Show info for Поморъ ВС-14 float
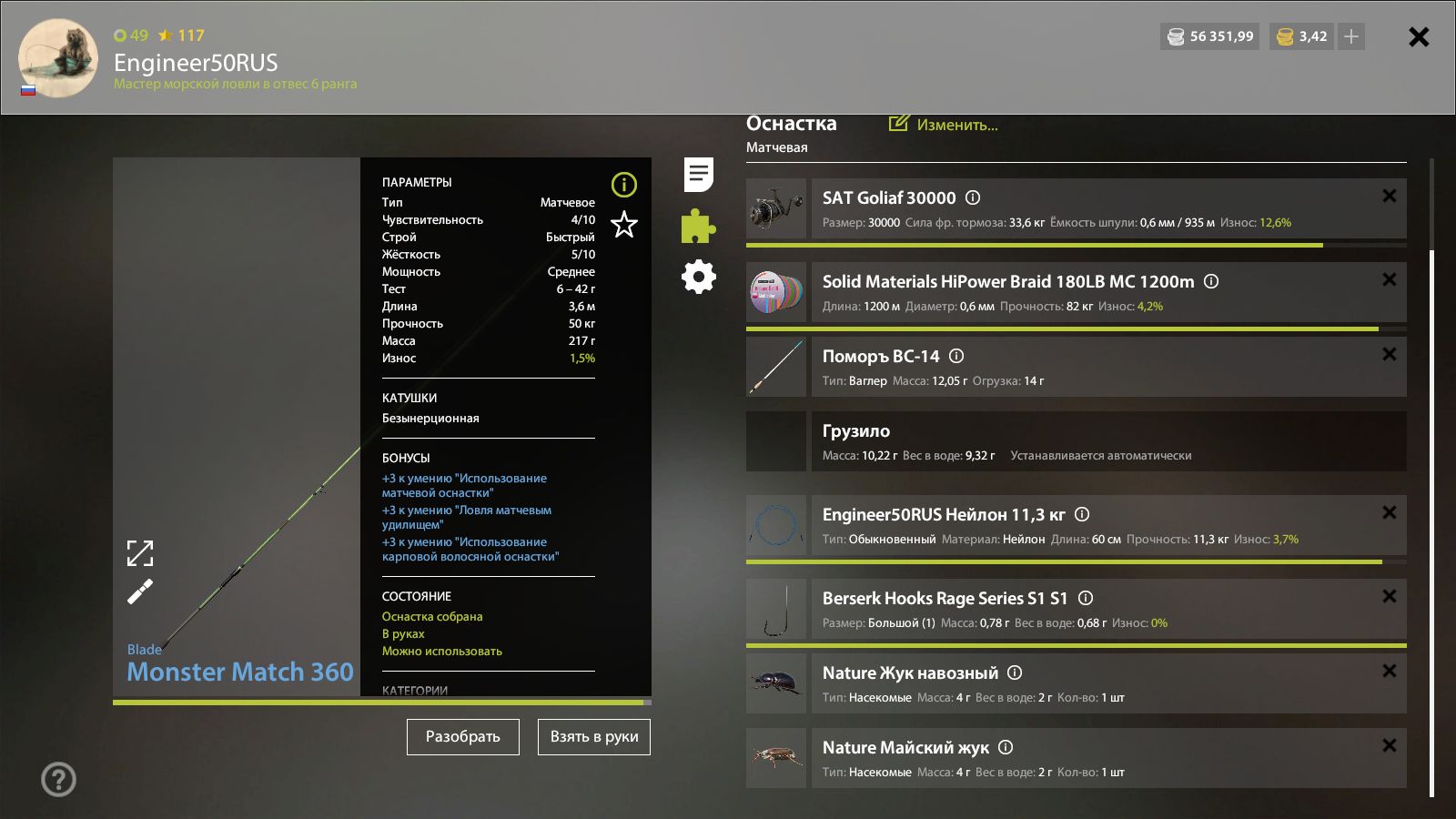1456x819 pixels. click(956, 356)
